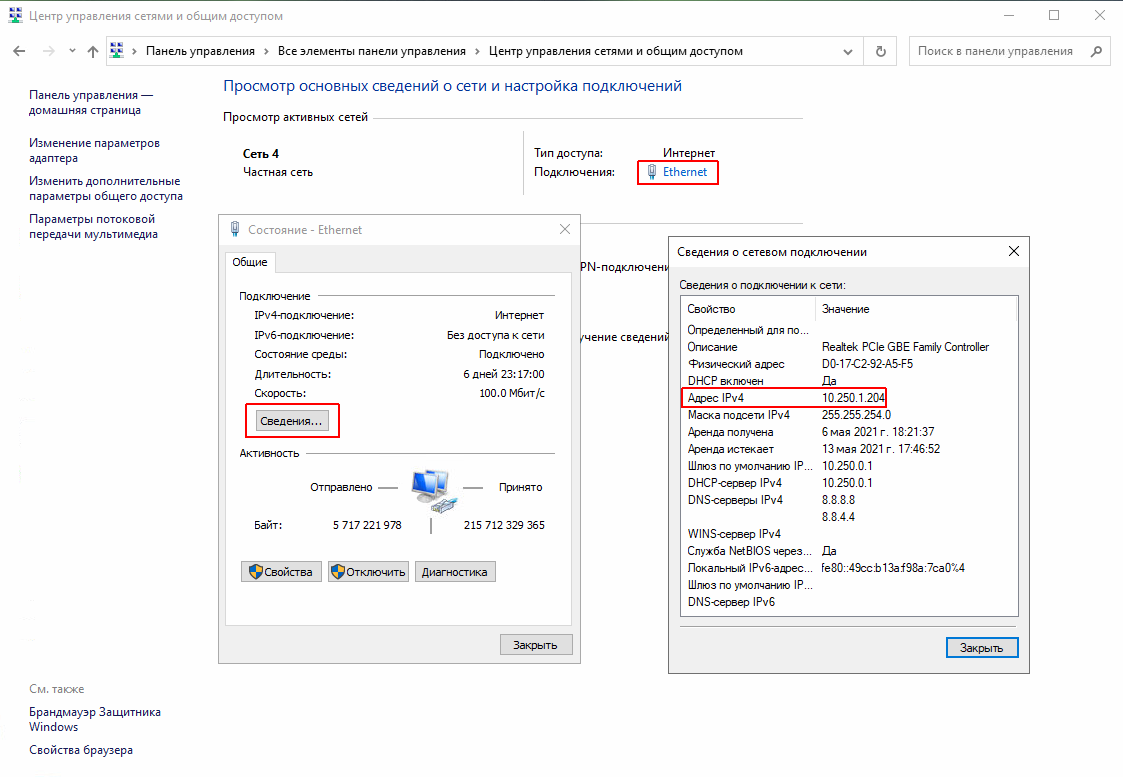Select the 'Общие' tab
The height and width of the screenshot is (777, 1123).
tap(250, 262)
